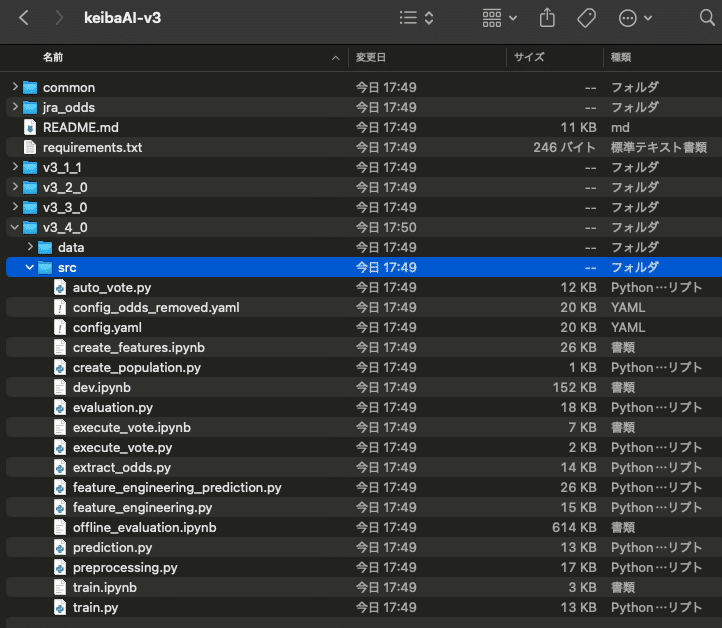The image size is (722, 628).
Task: Click the 614 KB size value
Action: pyautogui.click(x=574, y=528)
